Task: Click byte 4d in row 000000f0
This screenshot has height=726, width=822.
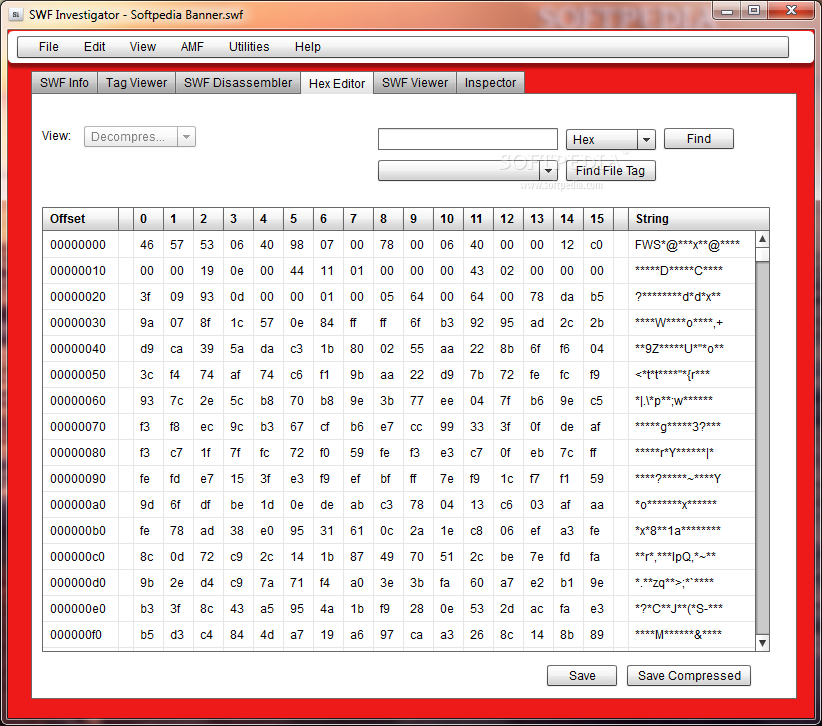Action: click(267, 635)
